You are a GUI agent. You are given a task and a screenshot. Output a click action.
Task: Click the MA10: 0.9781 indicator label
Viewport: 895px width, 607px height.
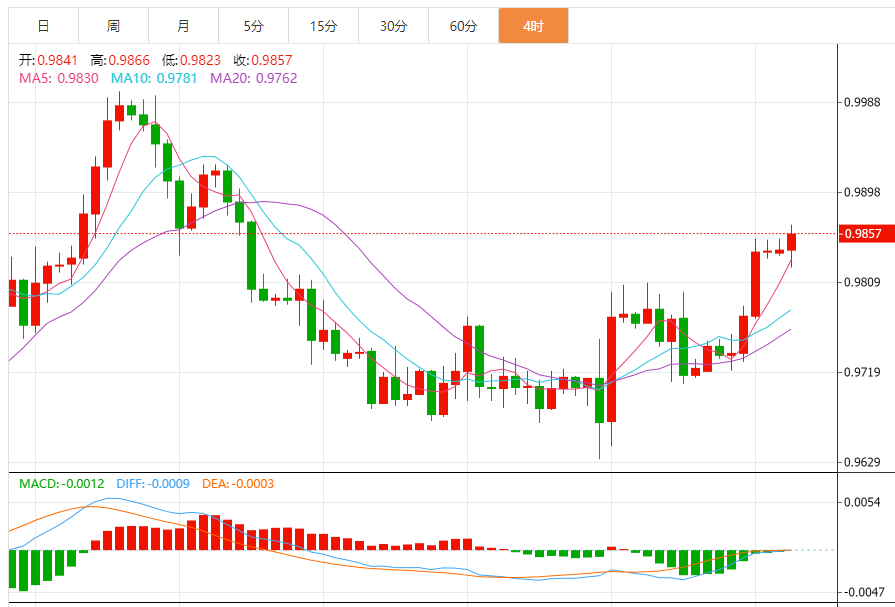[154, 78]
